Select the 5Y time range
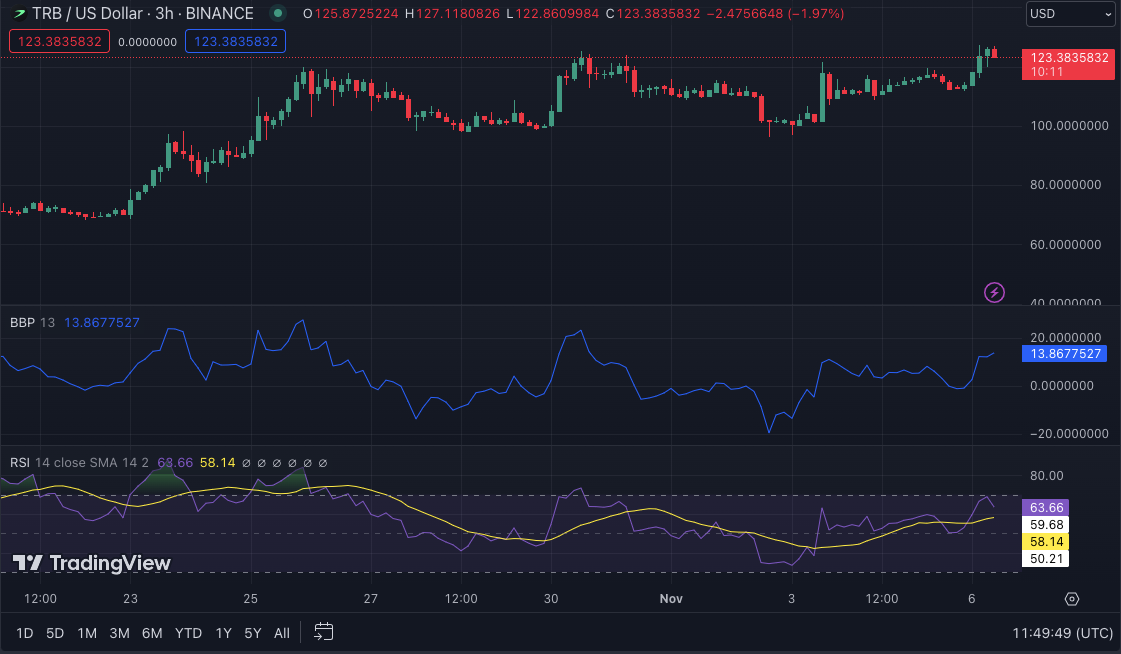This screenshot has width=1121, height=654. [252, 633]
